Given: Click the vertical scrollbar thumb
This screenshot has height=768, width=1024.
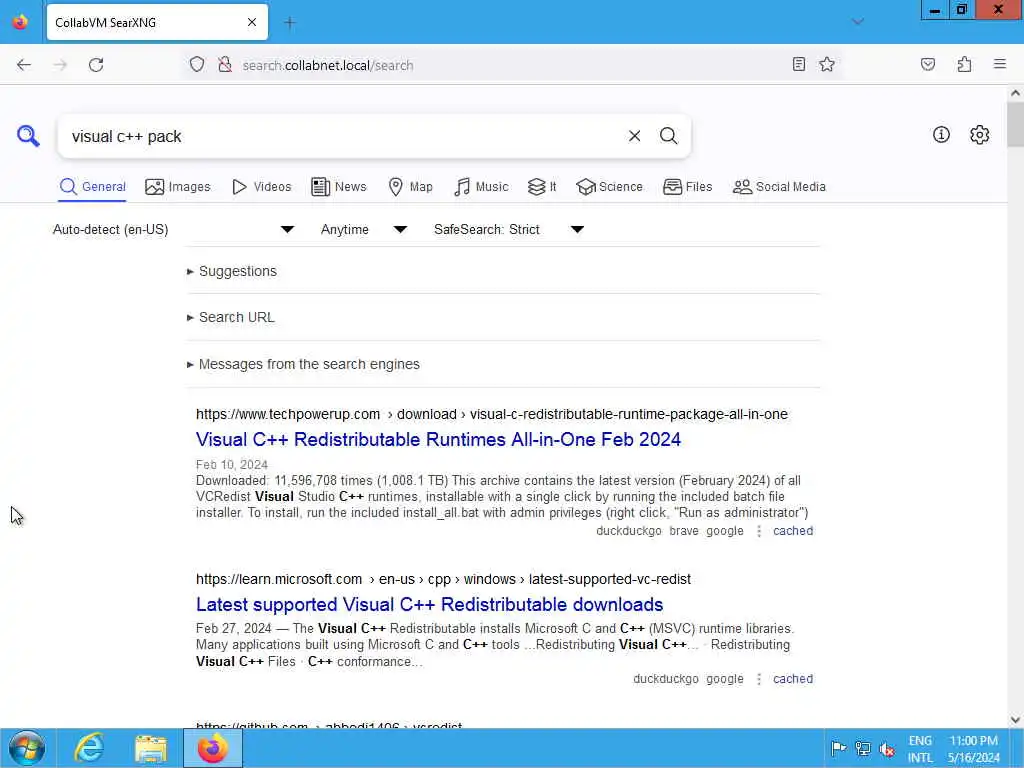Looking at the screenshot, I should point(1015,124).
